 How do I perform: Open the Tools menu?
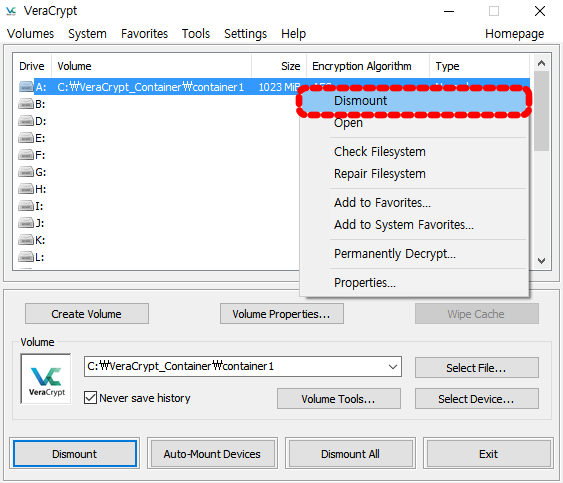coord(196,34)
